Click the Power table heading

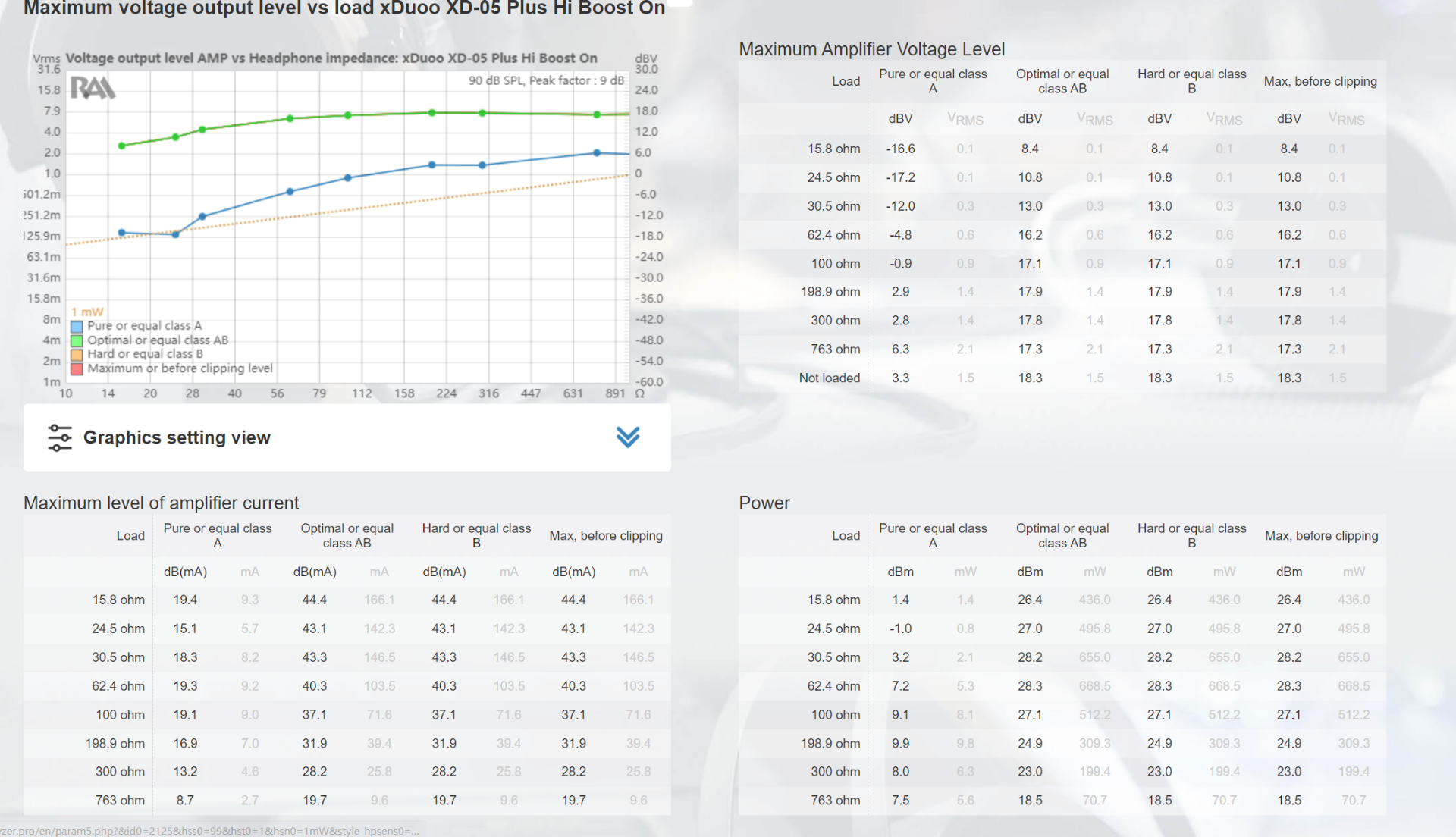764,503
